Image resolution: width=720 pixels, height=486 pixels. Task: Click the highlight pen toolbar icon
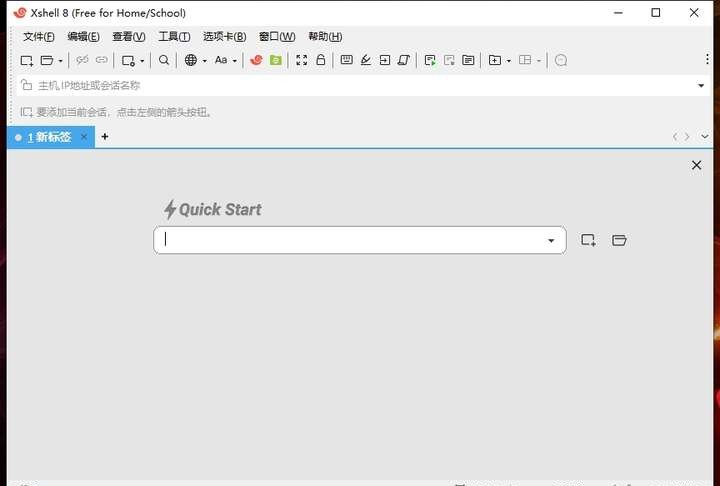click(366, 60)
